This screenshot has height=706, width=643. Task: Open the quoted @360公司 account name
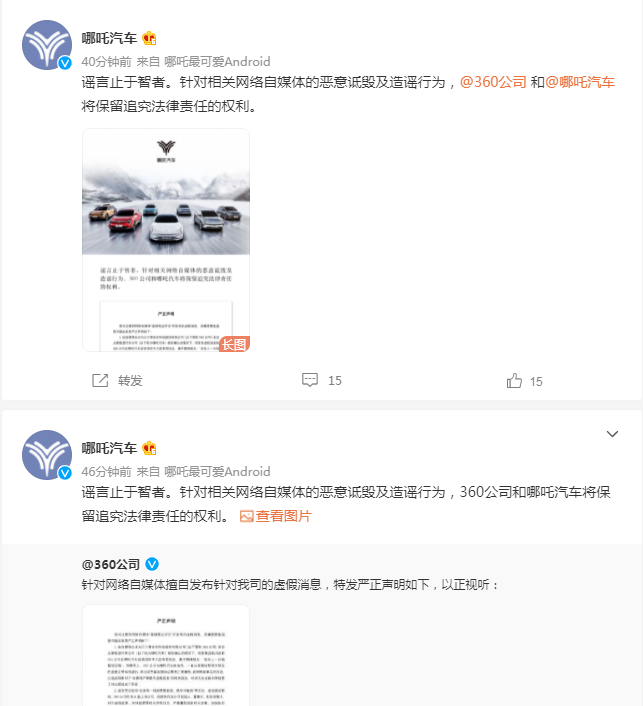click(111, 564)
